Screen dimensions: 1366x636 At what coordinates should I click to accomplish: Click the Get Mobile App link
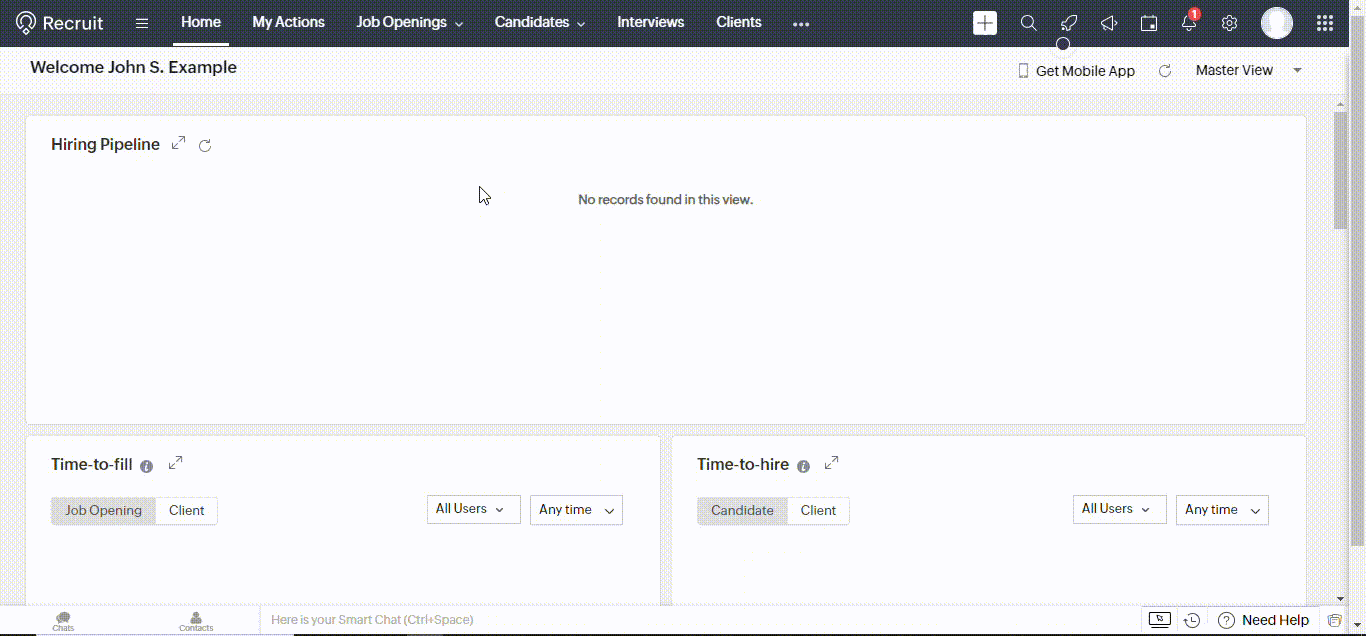tap(1076, 71)
